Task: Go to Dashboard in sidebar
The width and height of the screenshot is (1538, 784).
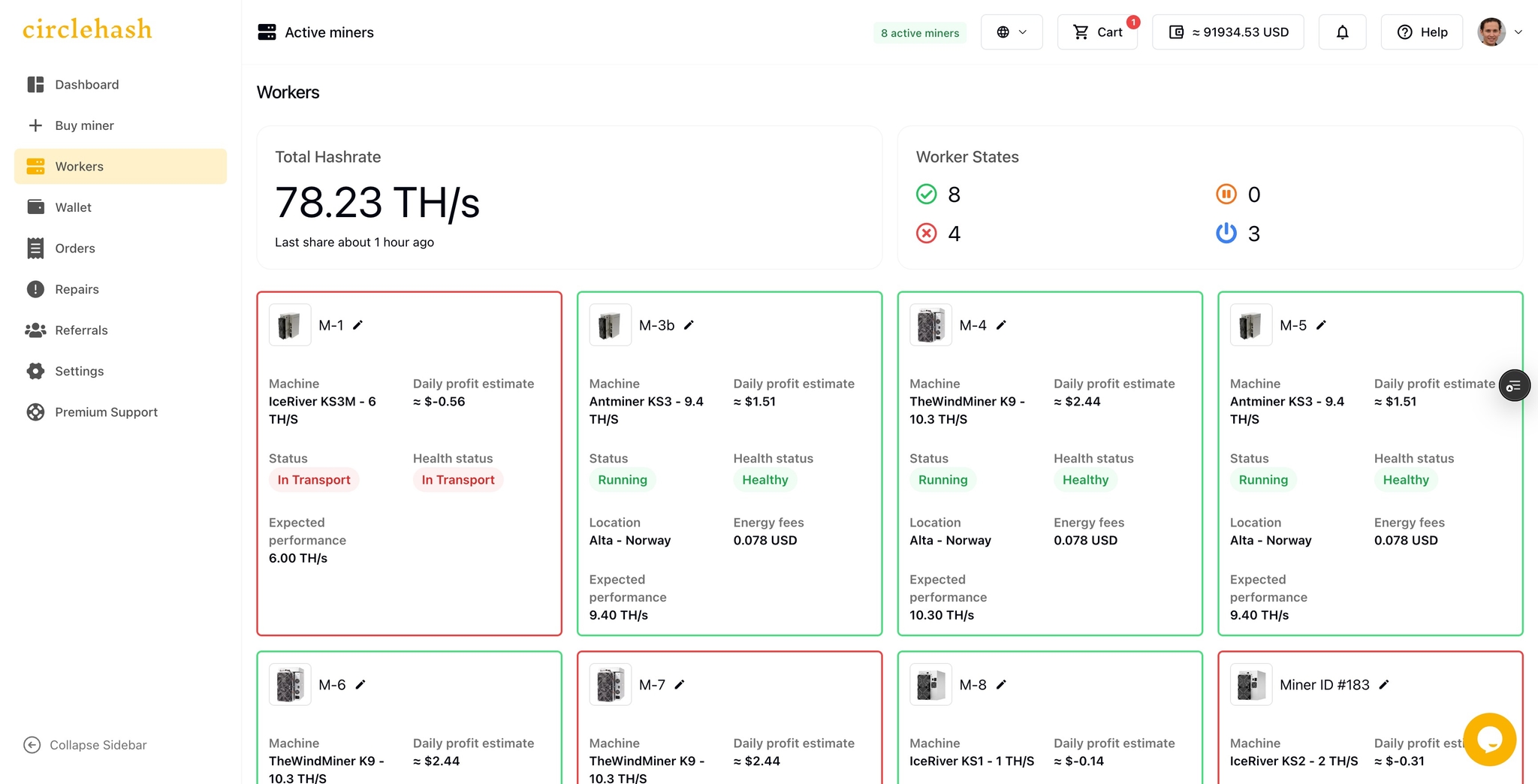Action: 86,85
